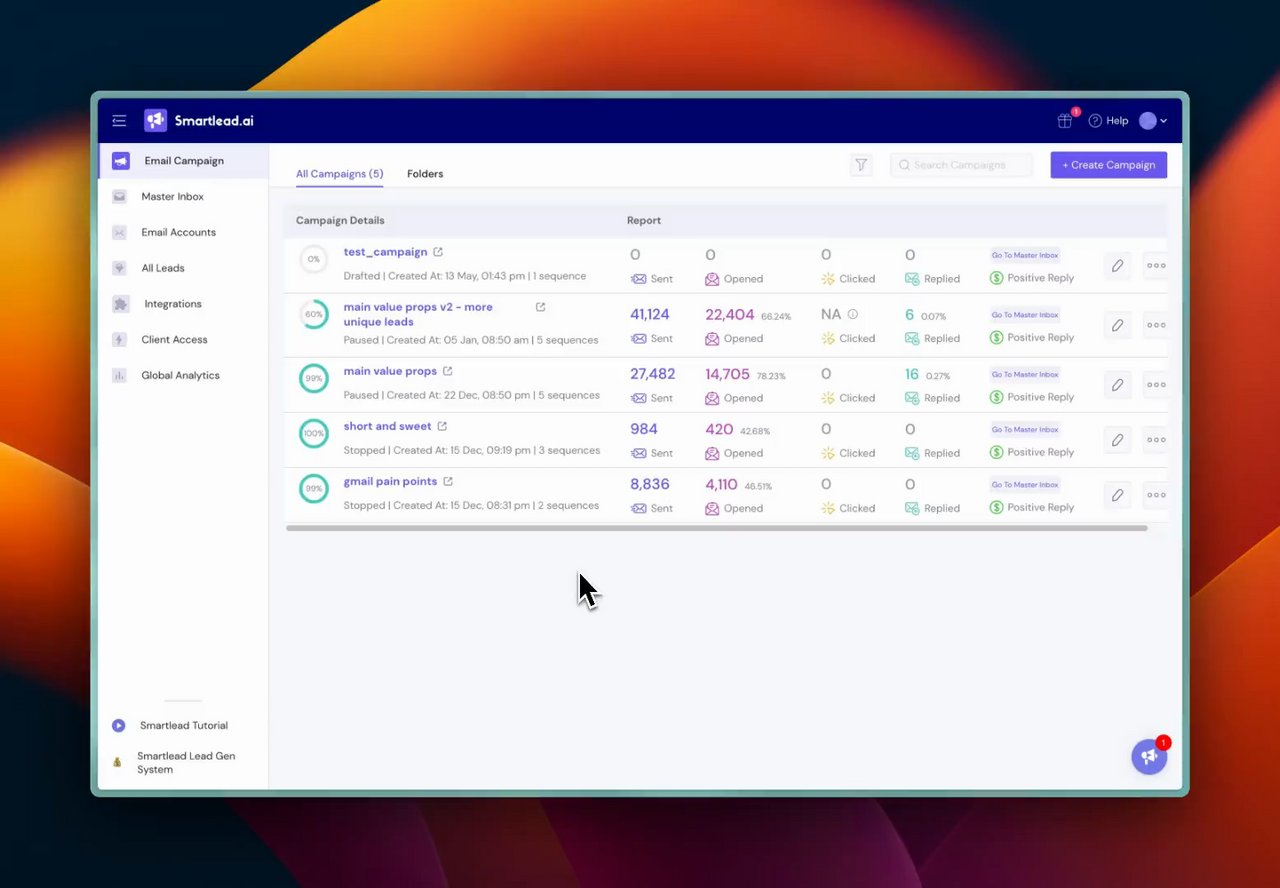1280x888 pixels.
Task: Open the gmail pain points campaign
Action: click(390, 481)
